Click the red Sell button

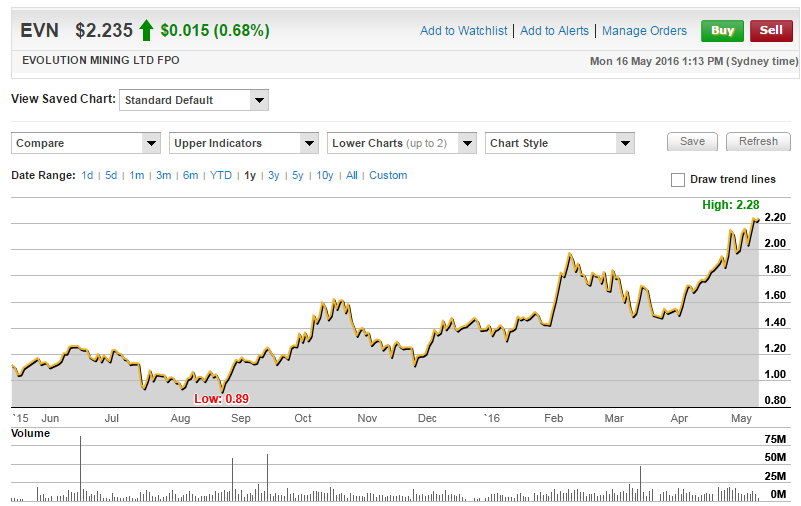[x=771, y=30]
